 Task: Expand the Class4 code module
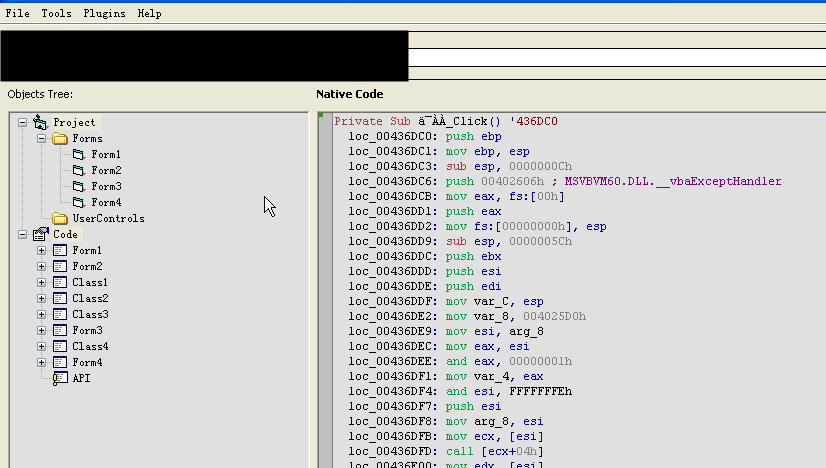42,346
